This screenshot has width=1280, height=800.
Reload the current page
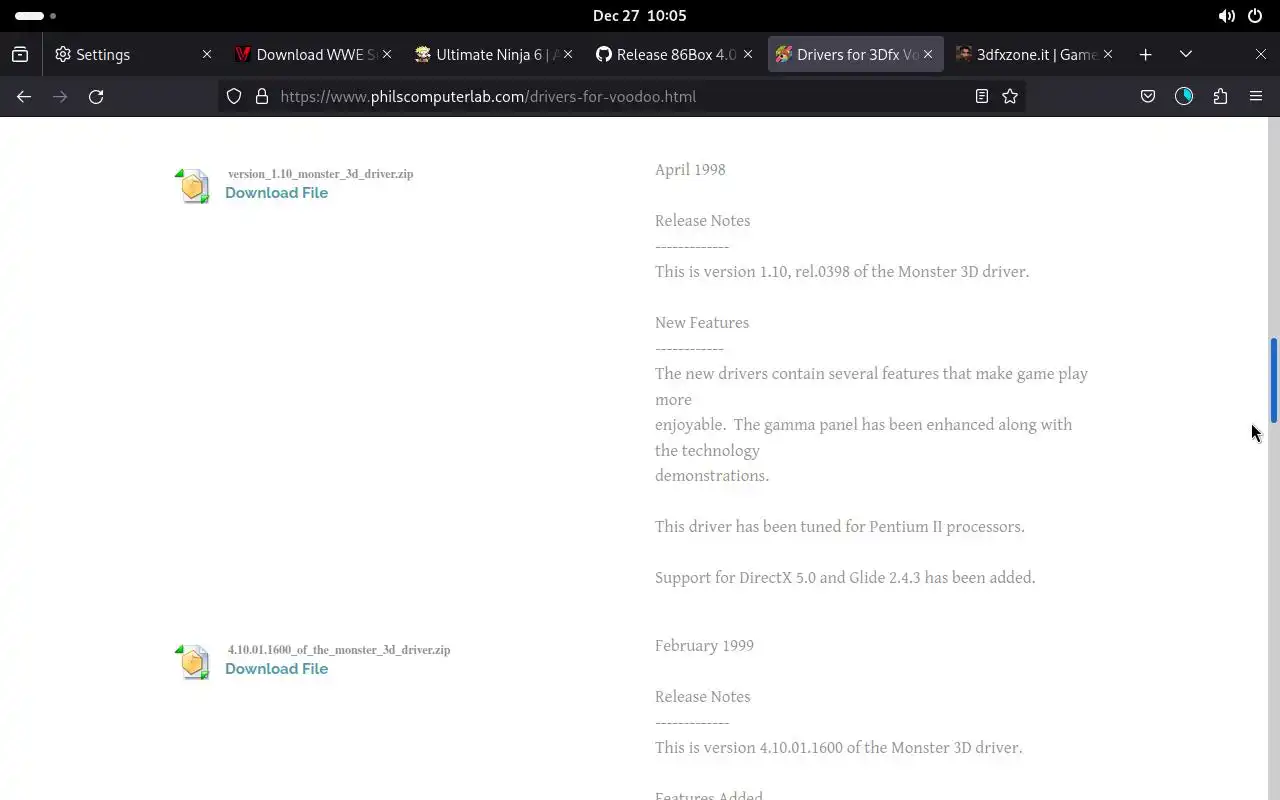(x=96, y=96)
